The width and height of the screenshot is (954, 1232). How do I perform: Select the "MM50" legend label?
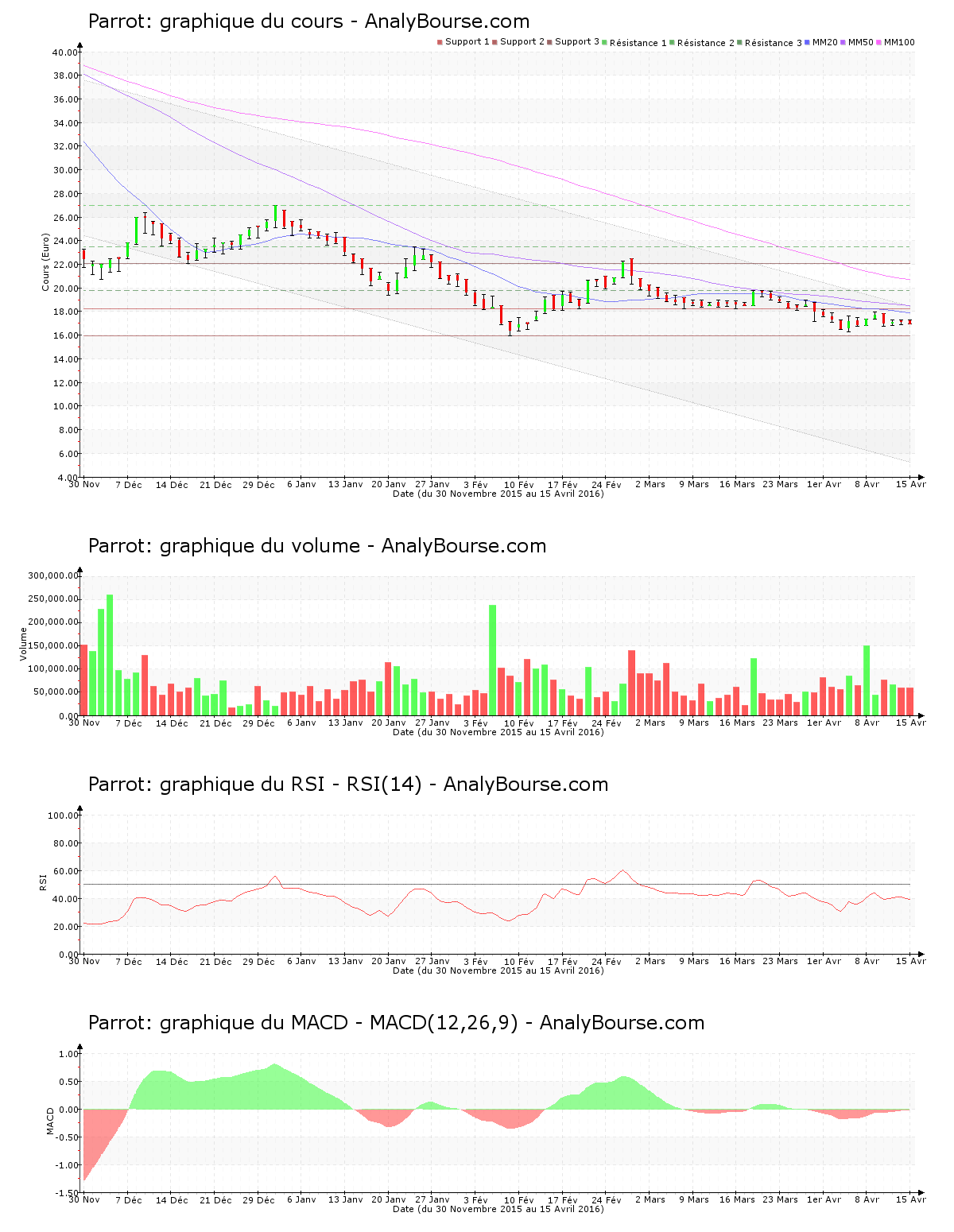coord(861,42)
